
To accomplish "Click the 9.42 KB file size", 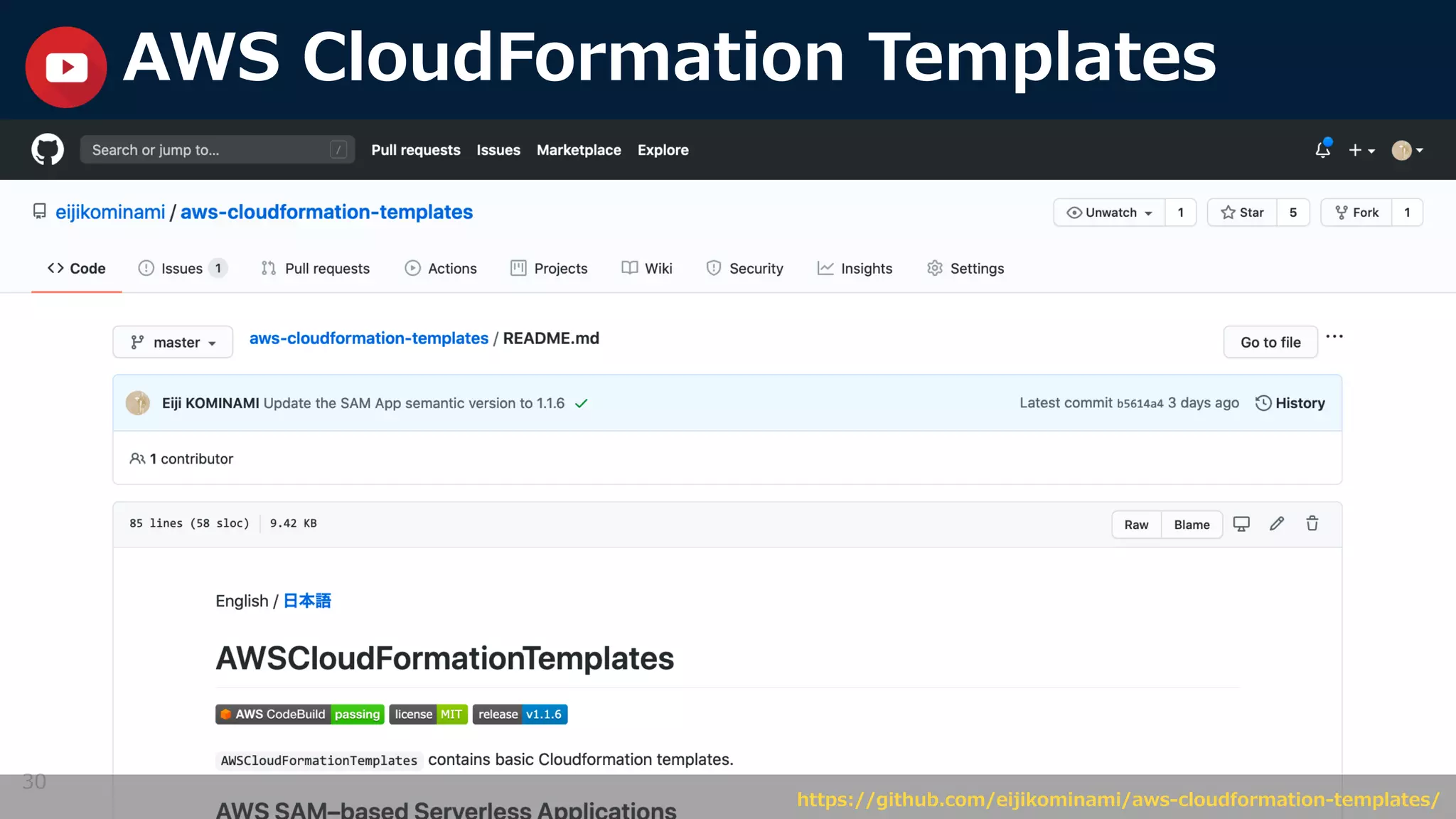I will pyautogui.click(x=294, y=523).
